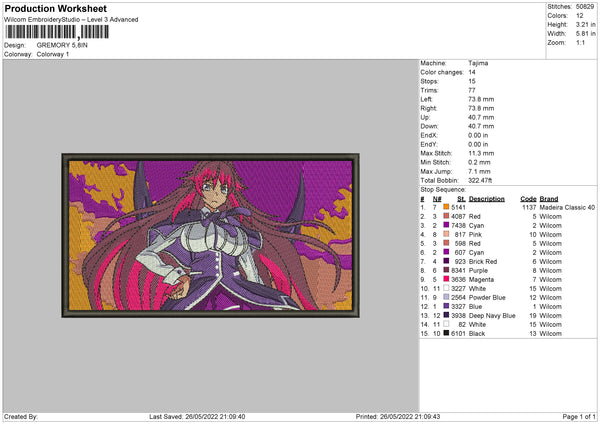Click the Created By label

click(x=21, y=416)
